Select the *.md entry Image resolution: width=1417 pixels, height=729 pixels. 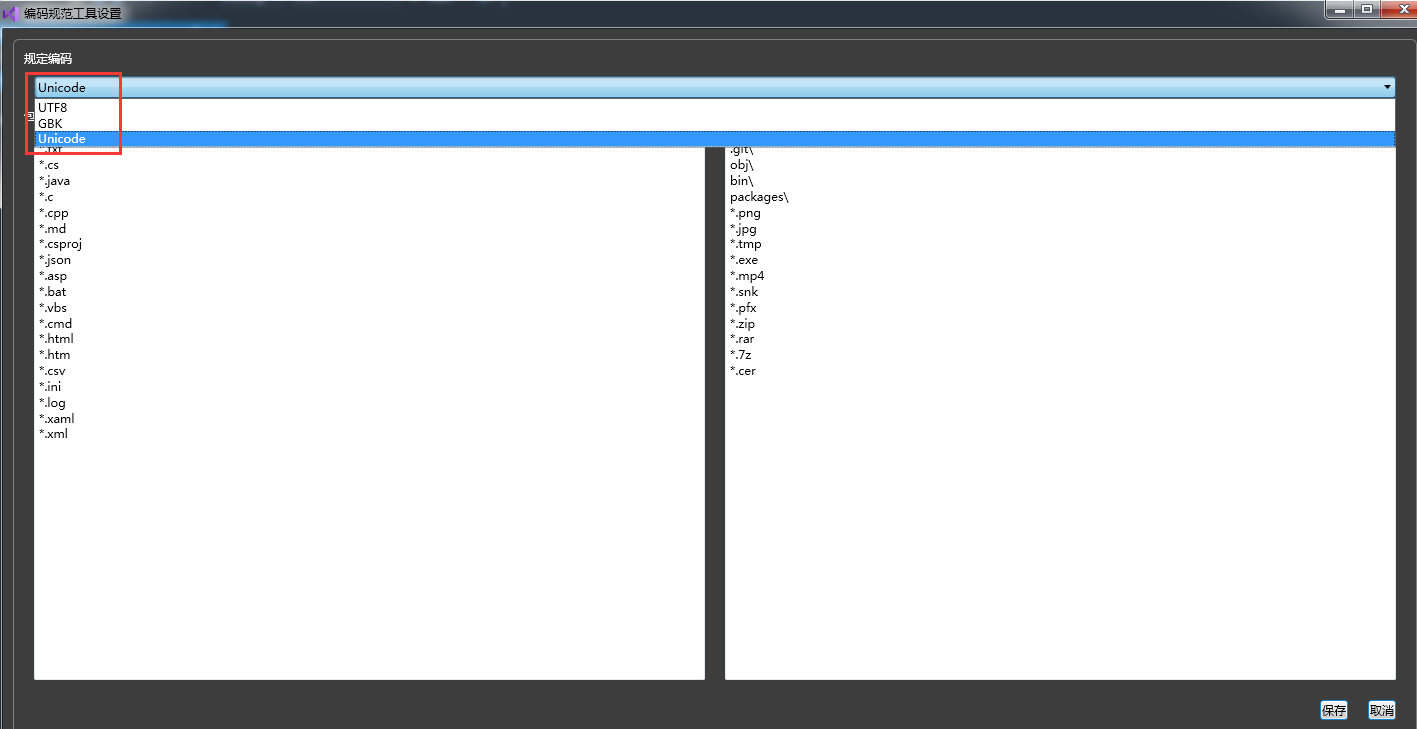coord(52,229)
